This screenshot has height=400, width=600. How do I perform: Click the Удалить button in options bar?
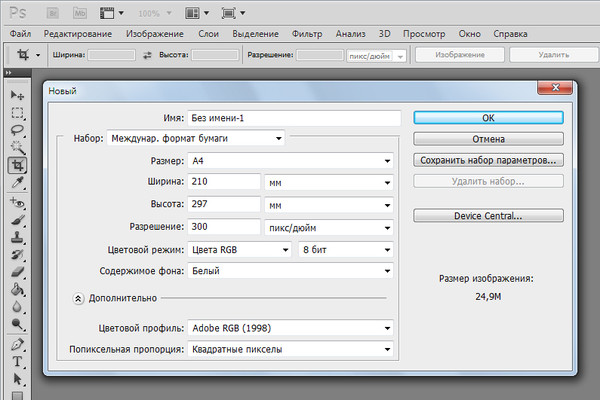(554, 55)
